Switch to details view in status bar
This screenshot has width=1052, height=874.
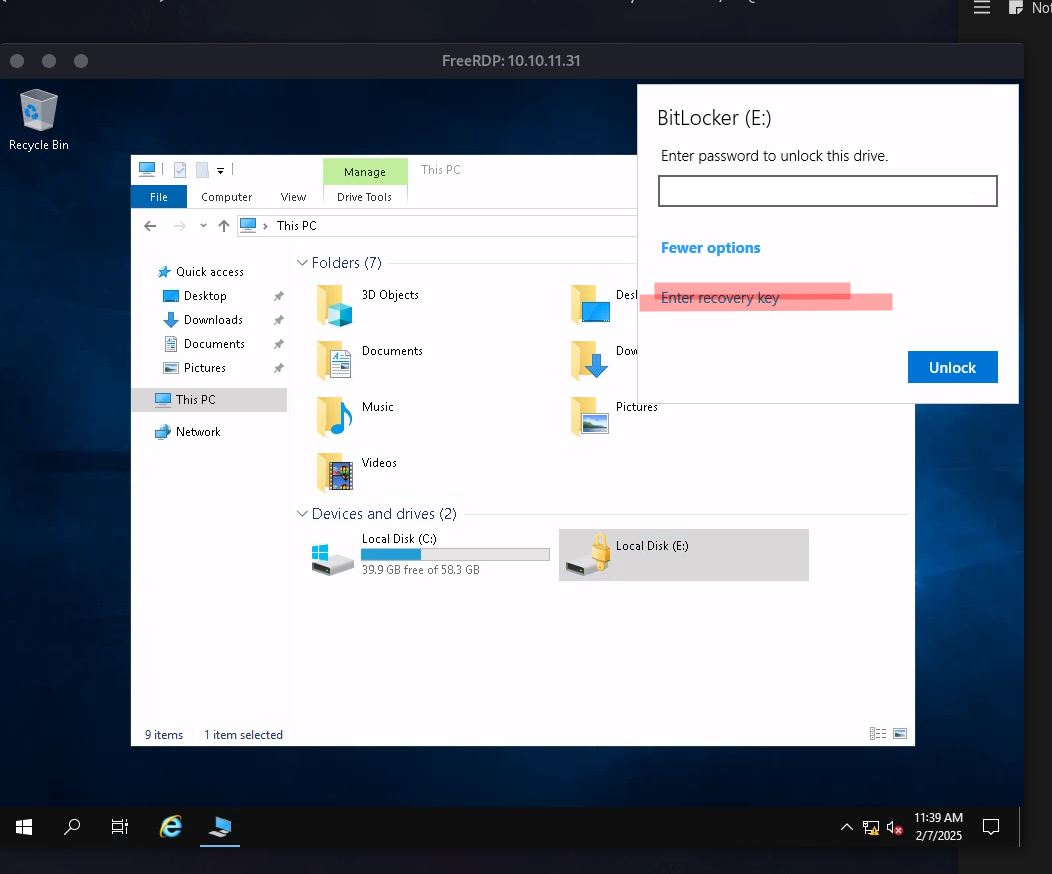[x=878, y=734]
